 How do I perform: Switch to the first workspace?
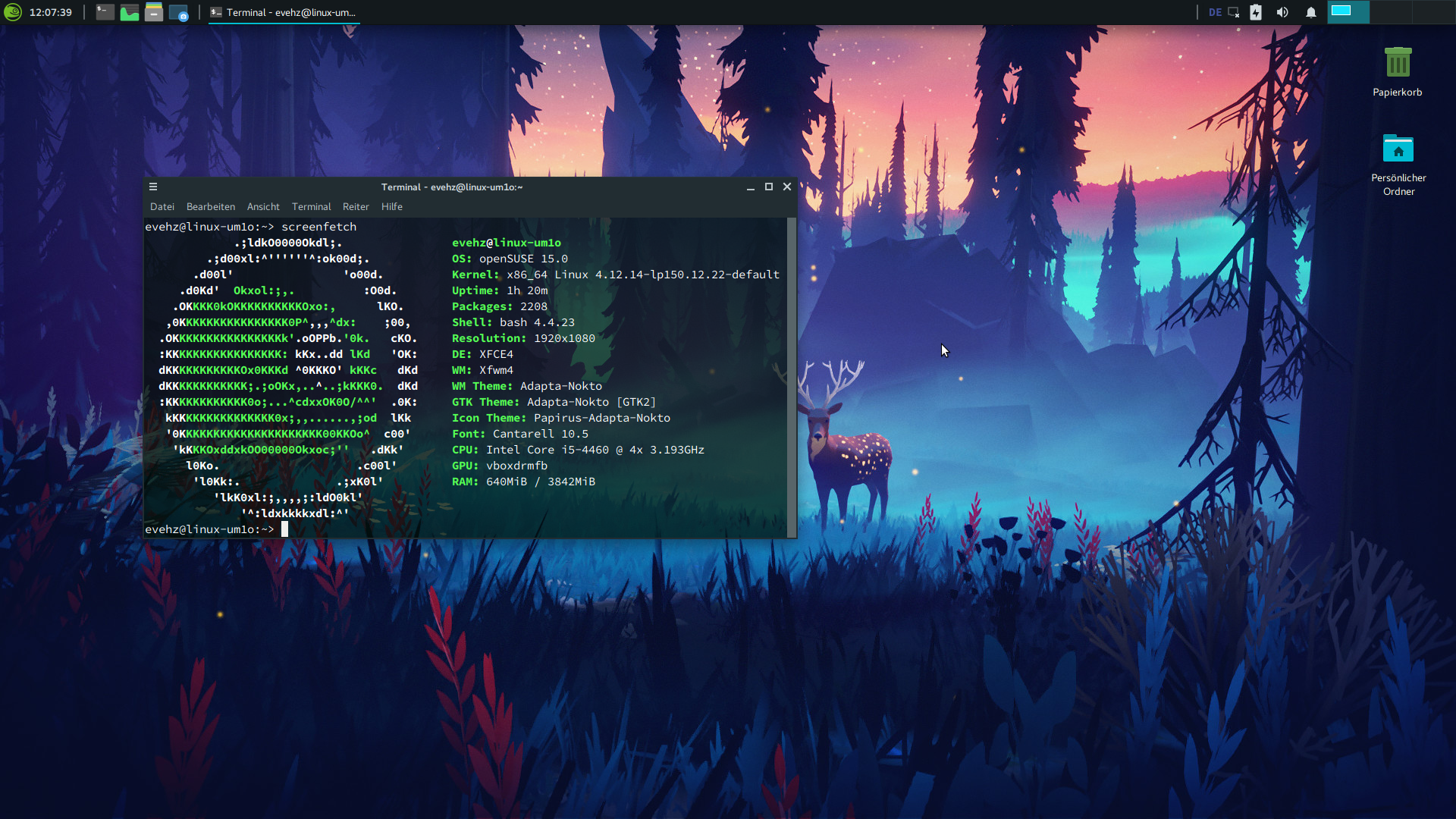[x=1348, y=12]
